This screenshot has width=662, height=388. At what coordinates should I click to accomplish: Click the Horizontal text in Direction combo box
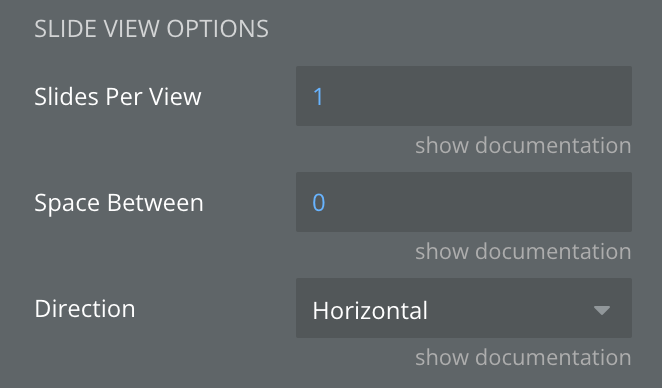coord(370,311)
